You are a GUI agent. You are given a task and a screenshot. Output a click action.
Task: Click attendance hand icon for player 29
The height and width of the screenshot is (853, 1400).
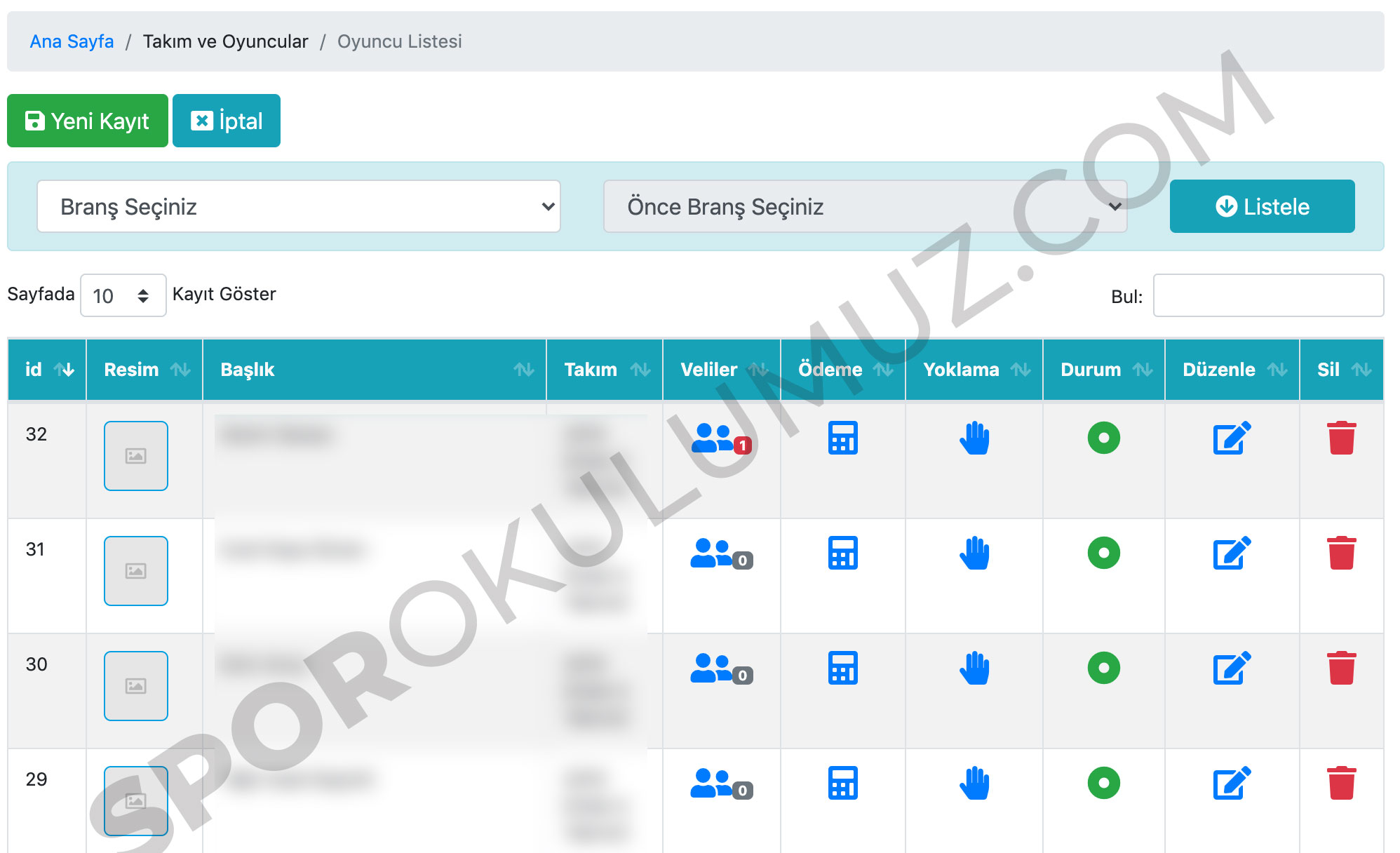click(x=974, y=784)
